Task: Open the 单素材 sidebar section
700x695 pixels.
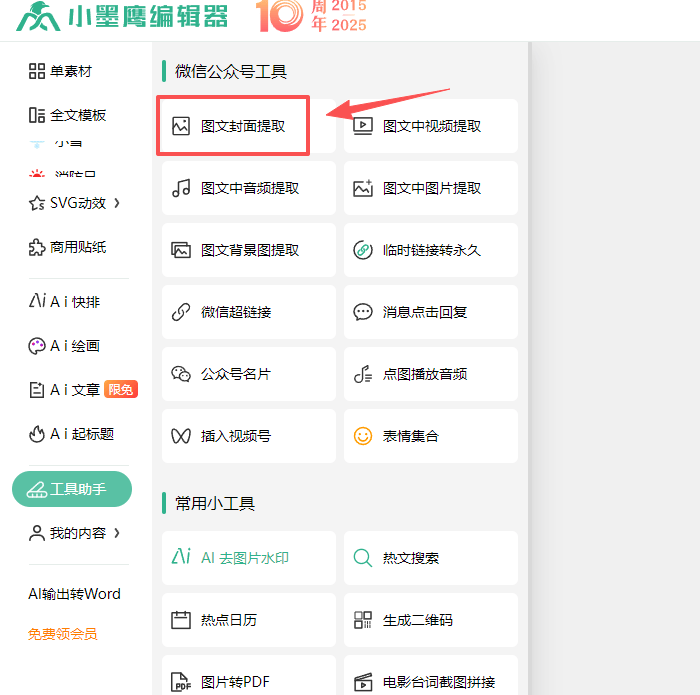Action: point(61,71)
